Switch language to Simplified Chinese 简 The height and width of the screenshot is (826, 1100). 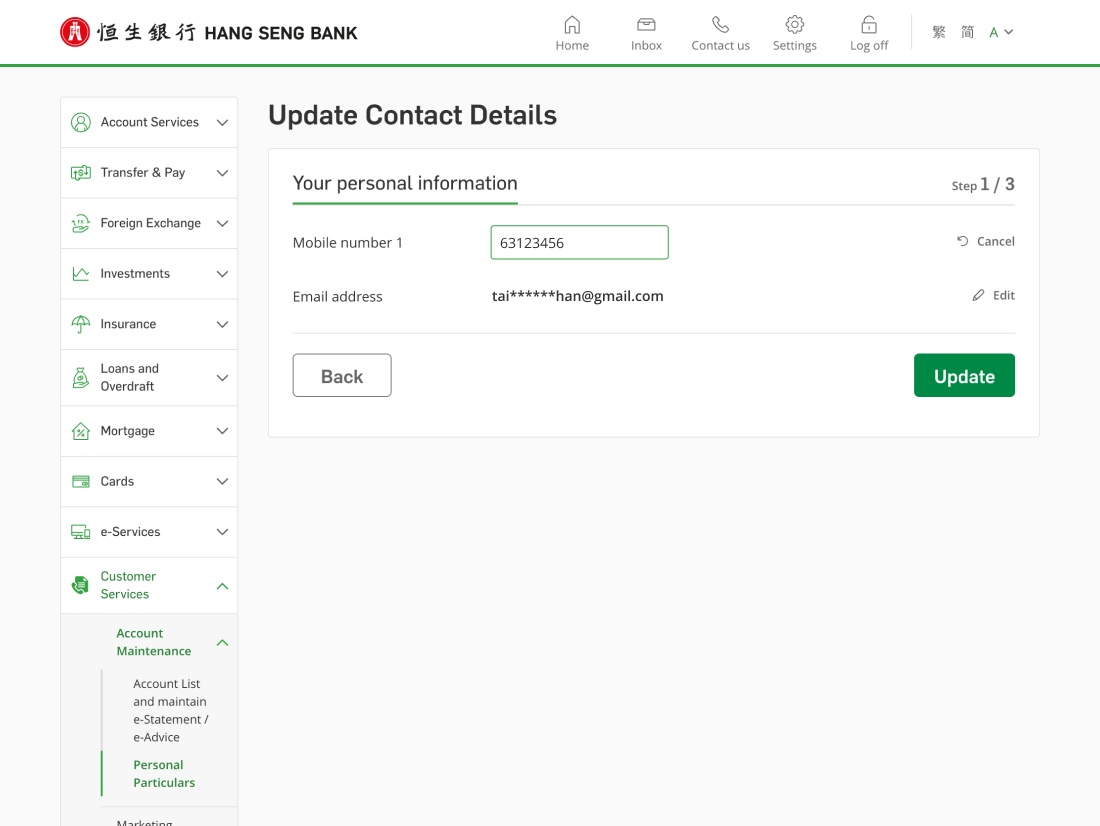(967, 32)
